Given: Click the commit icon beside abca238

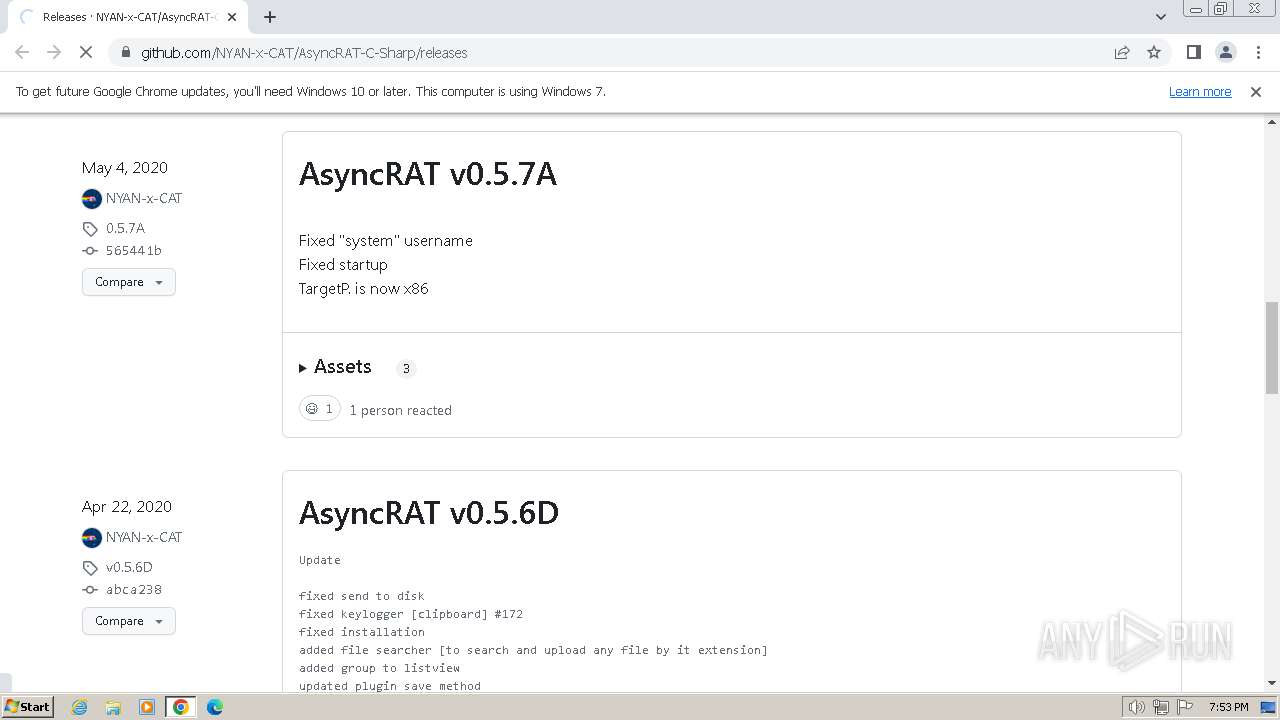Looking at the screenshot, I should [x=90, y=590].
